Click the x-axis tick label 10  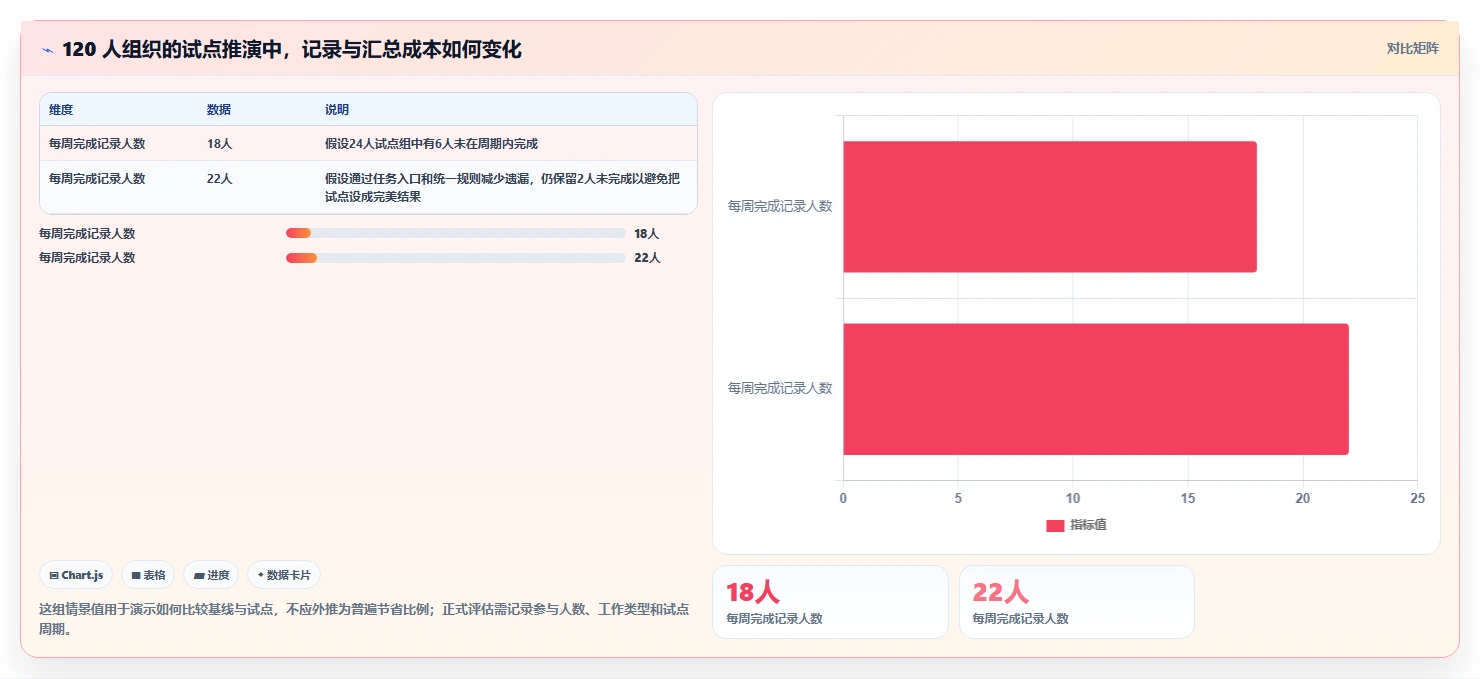coord(1073,498)
